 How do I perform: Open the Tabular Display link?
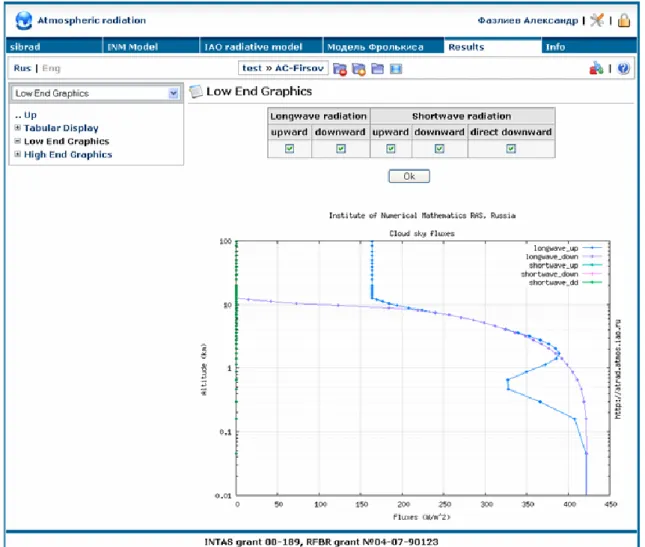coord(61,128)
